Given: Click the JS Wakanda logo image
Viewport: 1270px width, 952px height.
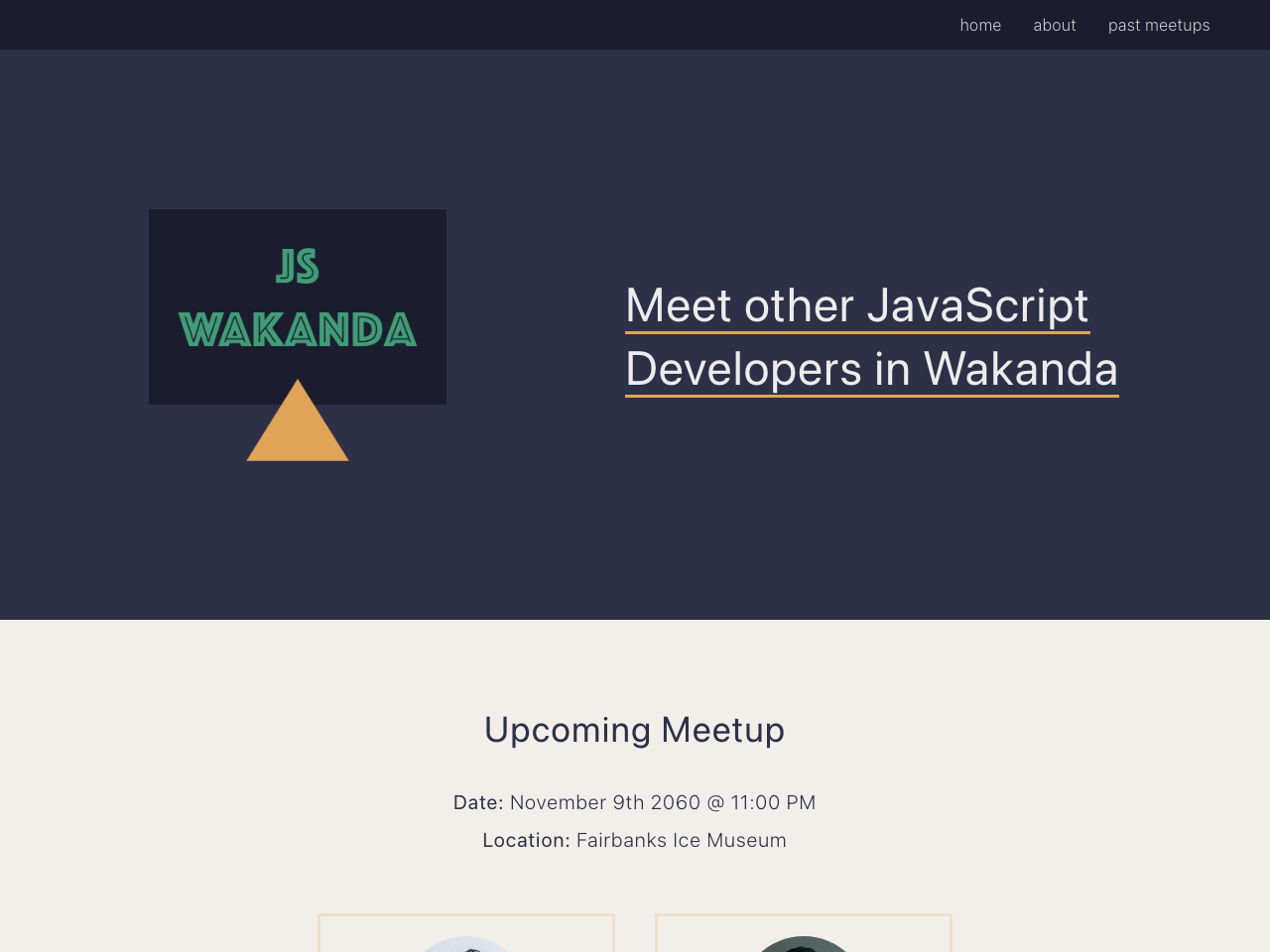Looking at the screenshot, I should (x=298, y=307).
